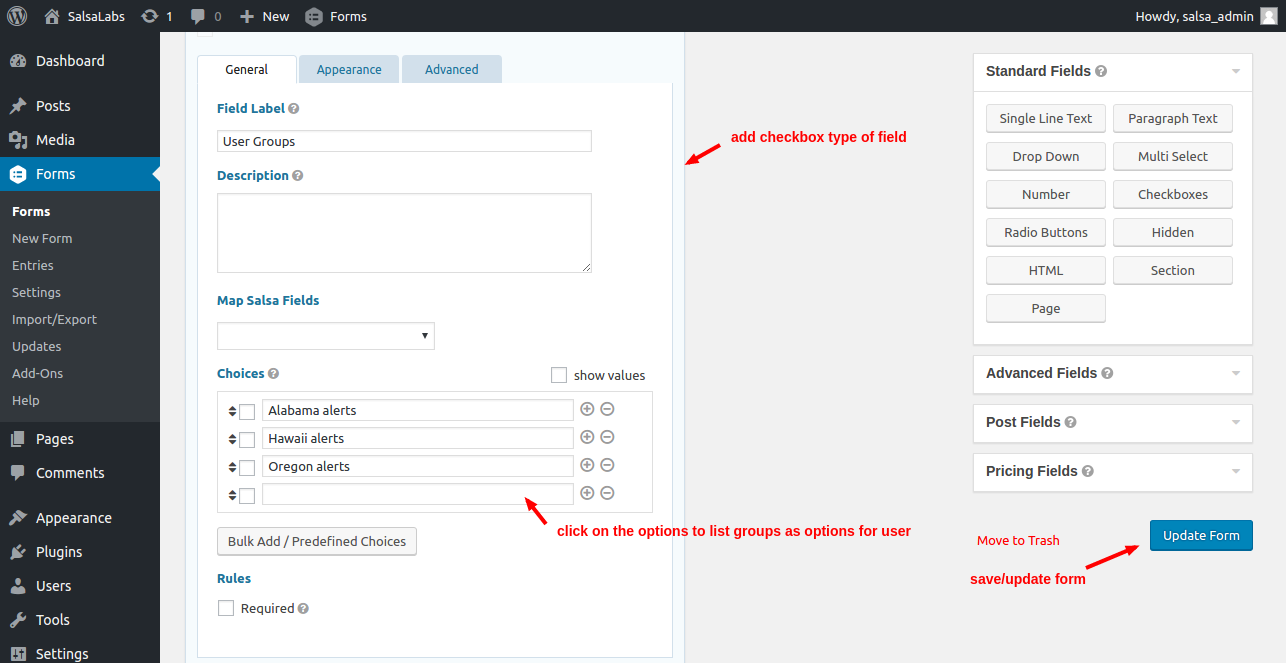Click the Move to Trash link
Screen dimensions: 1286x663
pyautogui.click(x=1018, y=540)
